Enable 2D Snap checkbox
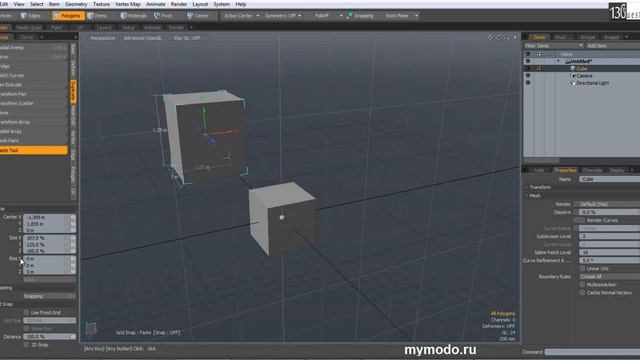The height and width of the screenshot is (360, 640). click(x=26, y=345)
